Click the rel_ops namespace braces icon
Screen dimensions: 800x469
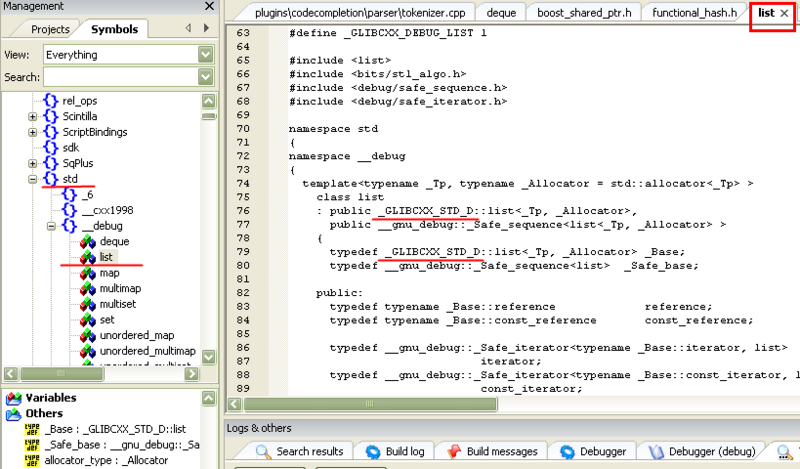tap(51, 101)
